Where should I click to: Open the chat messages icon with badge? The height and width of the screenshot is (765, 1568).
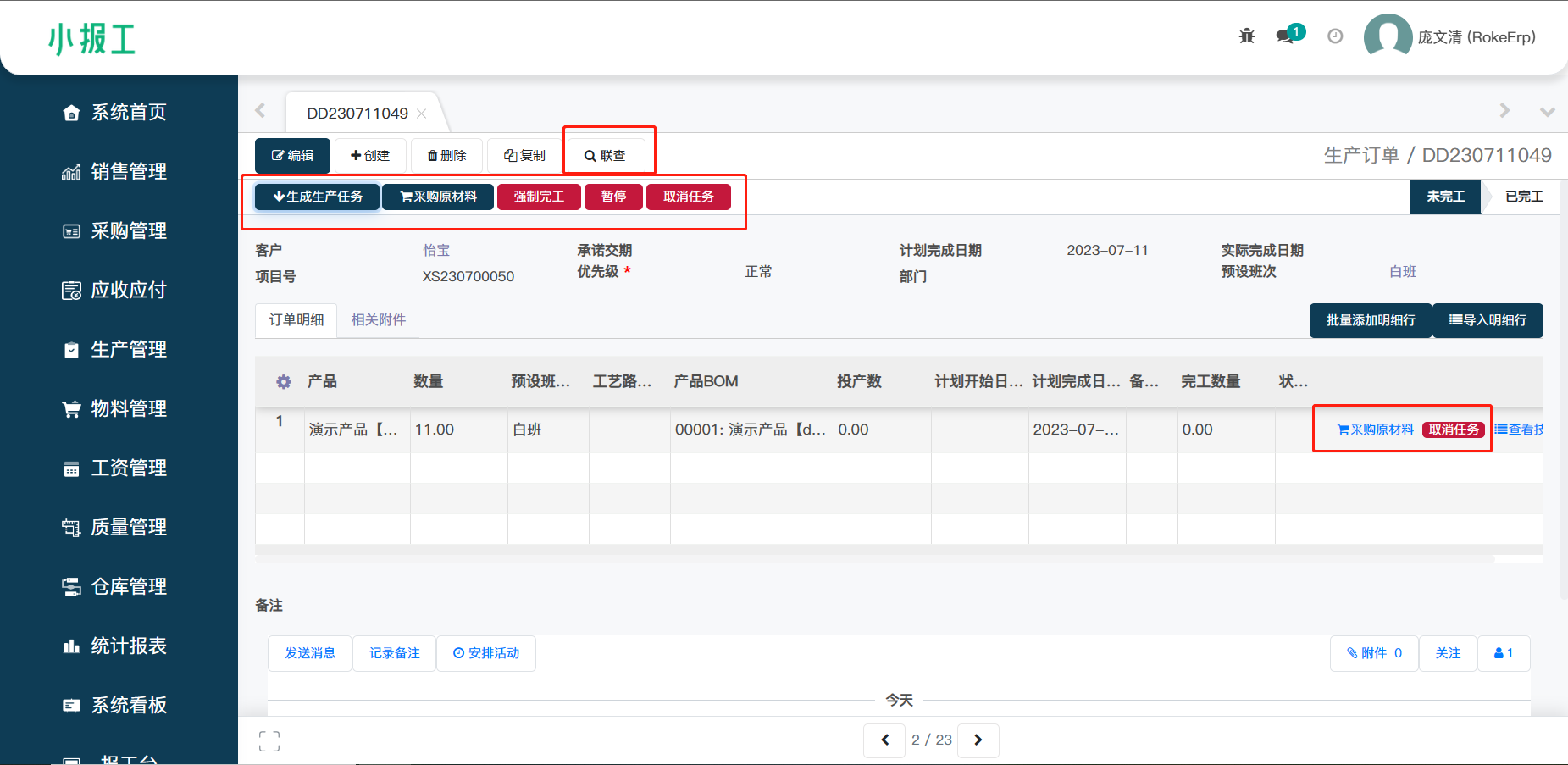click(x=1287, y=36)
